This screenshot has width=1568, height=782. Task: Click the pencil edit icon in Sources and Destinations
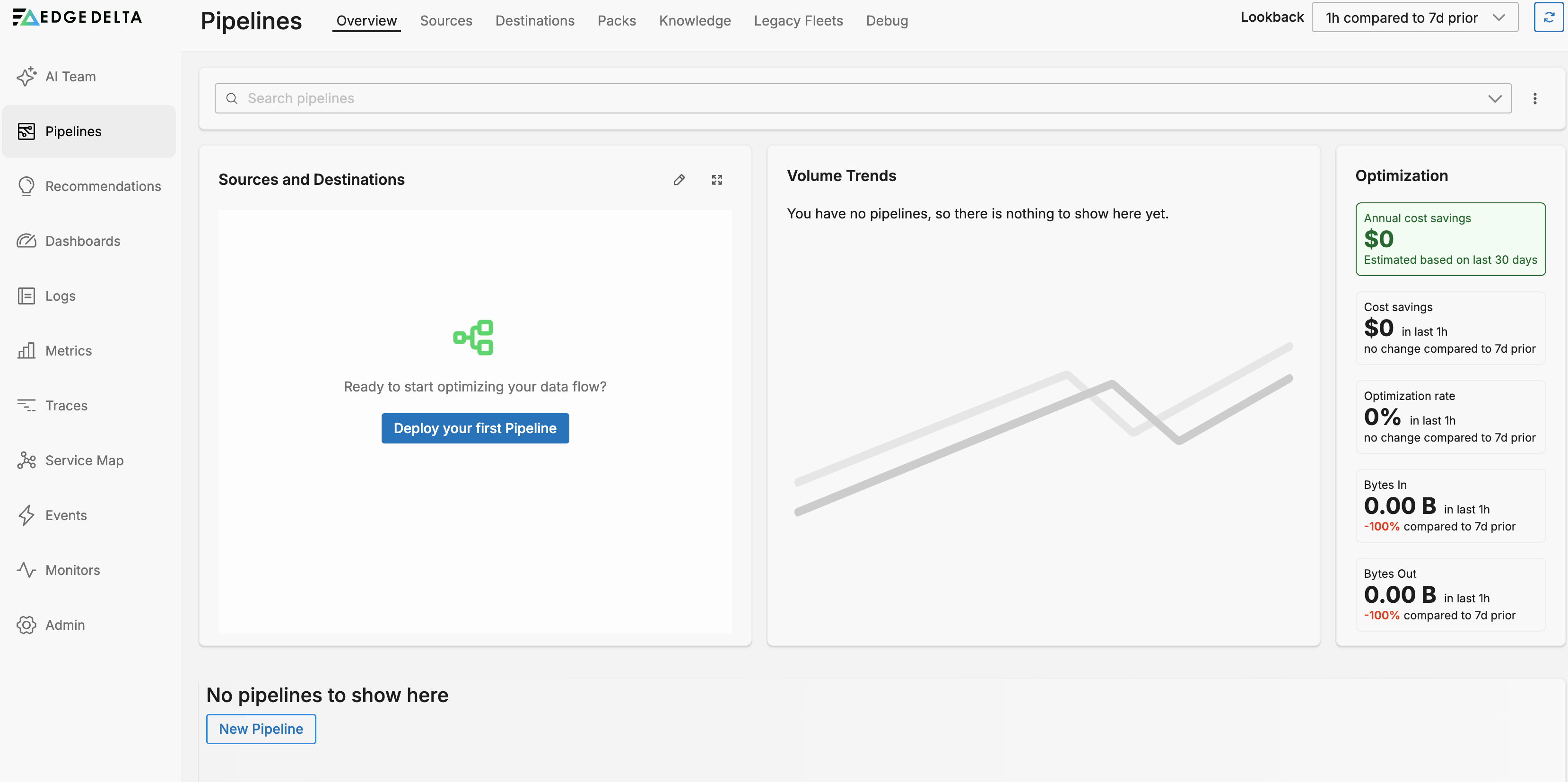click(679, 180)
